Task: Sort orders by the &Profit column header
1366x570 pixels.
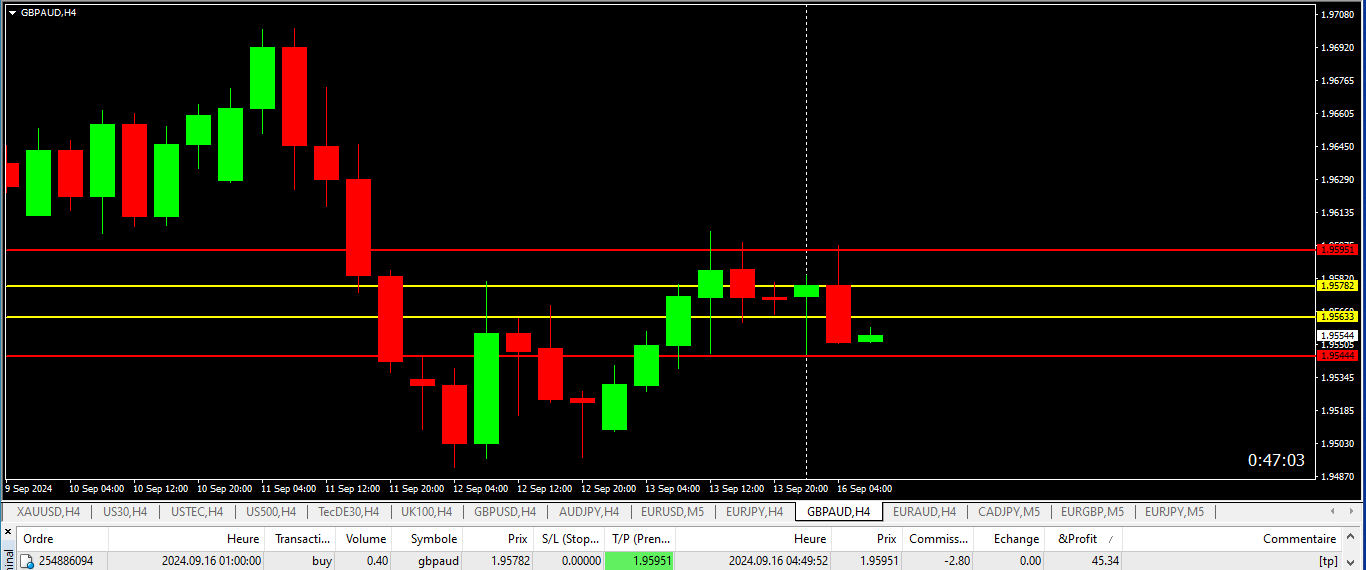Action: coord(1077,539)
